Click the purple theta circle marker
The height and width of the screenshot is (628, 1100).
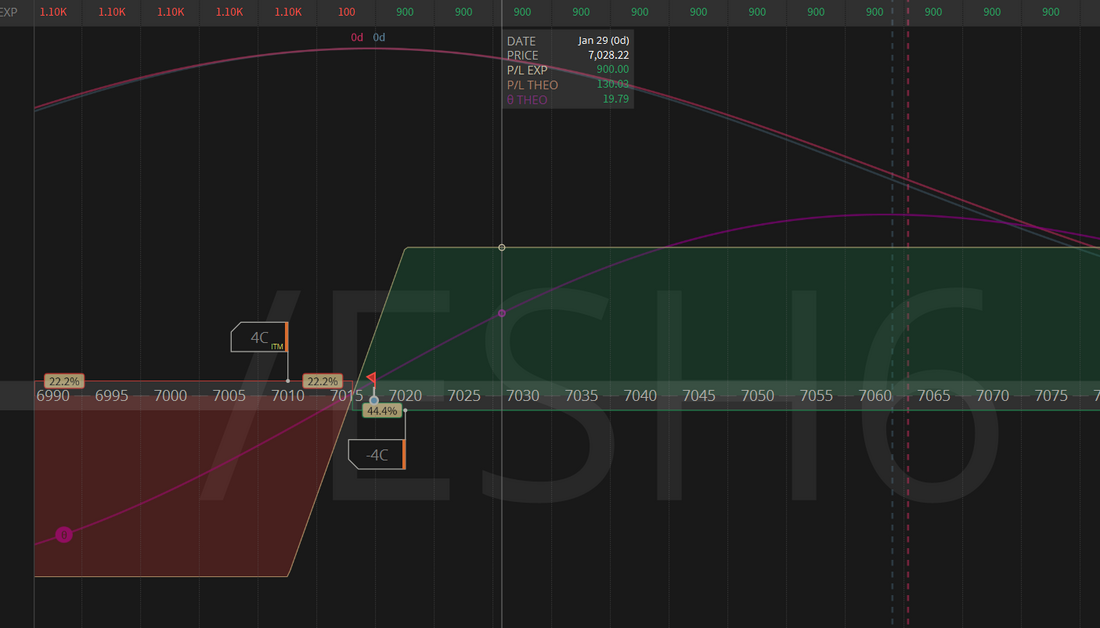point(64,535)
